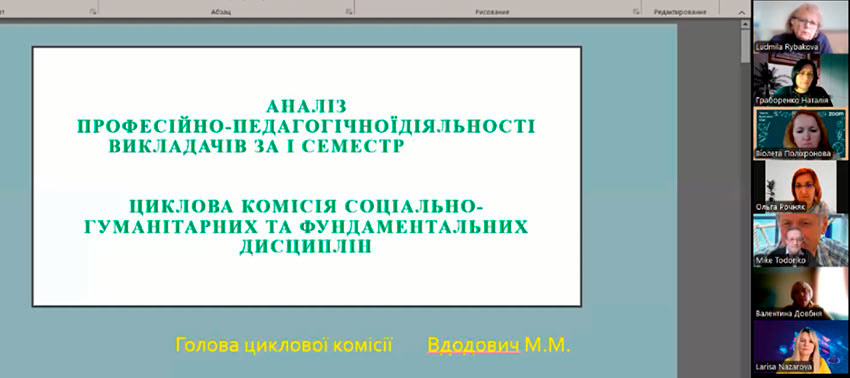Click the line ВИКЛАДАЧІВ ЗА І СЕМЕСТР
The image size is (850, 378).
point(257,146)
